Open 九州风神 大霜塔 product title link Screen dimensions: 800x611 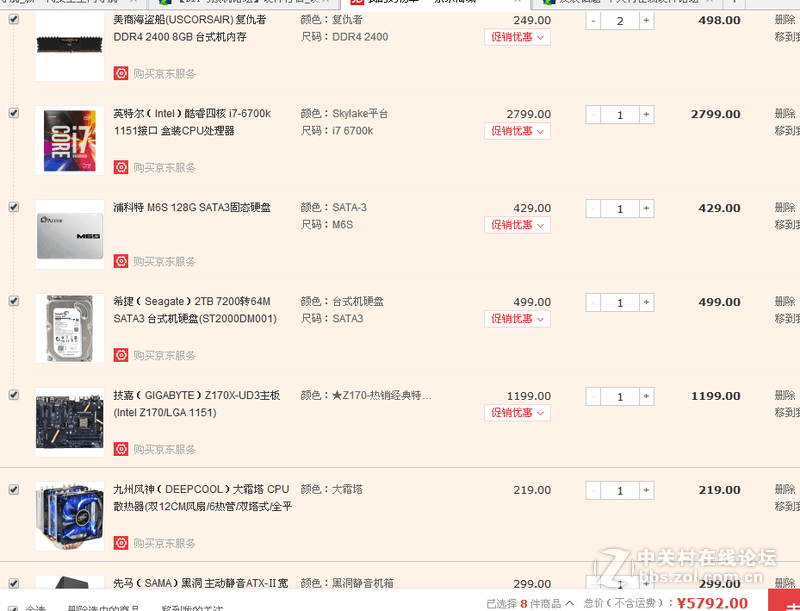pyautogui.click(x=203, y=498)
